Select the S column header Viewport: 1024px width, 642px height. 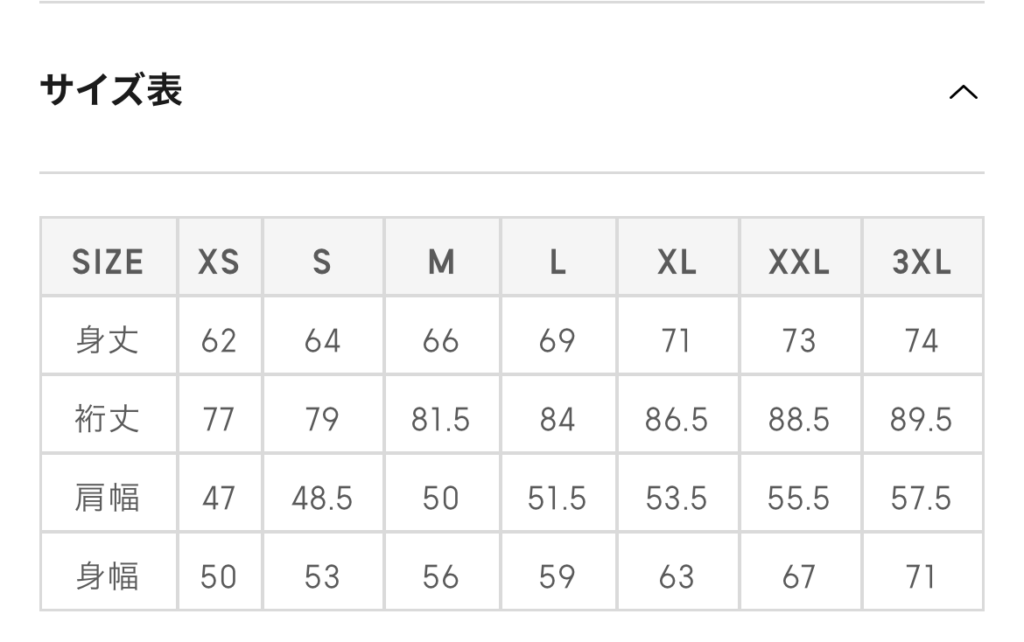click(x=322, y=263)
